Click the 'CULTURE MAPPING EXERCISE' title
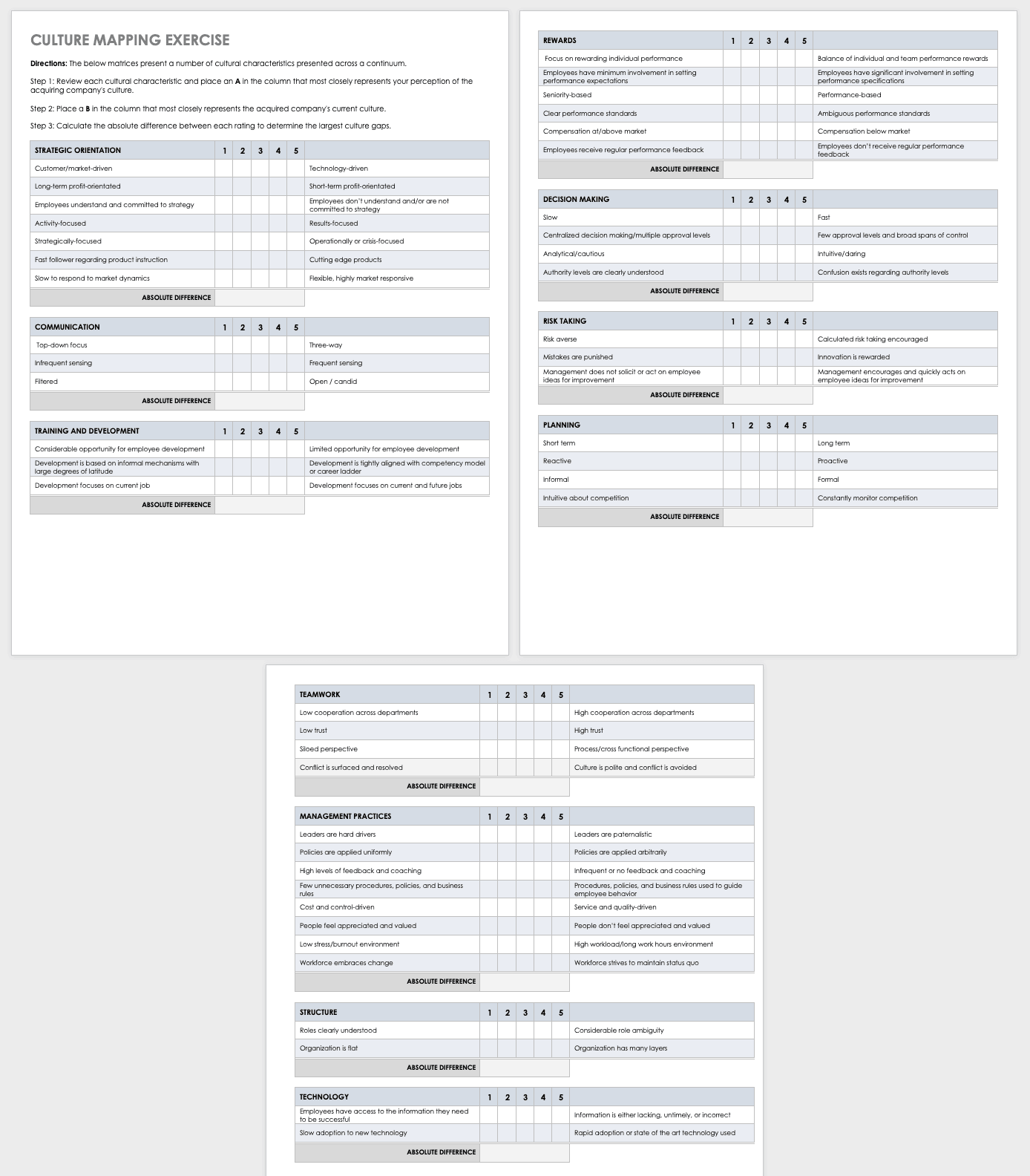The width and height of the screenshot is (1030, 1176). (x=130, y=40)
